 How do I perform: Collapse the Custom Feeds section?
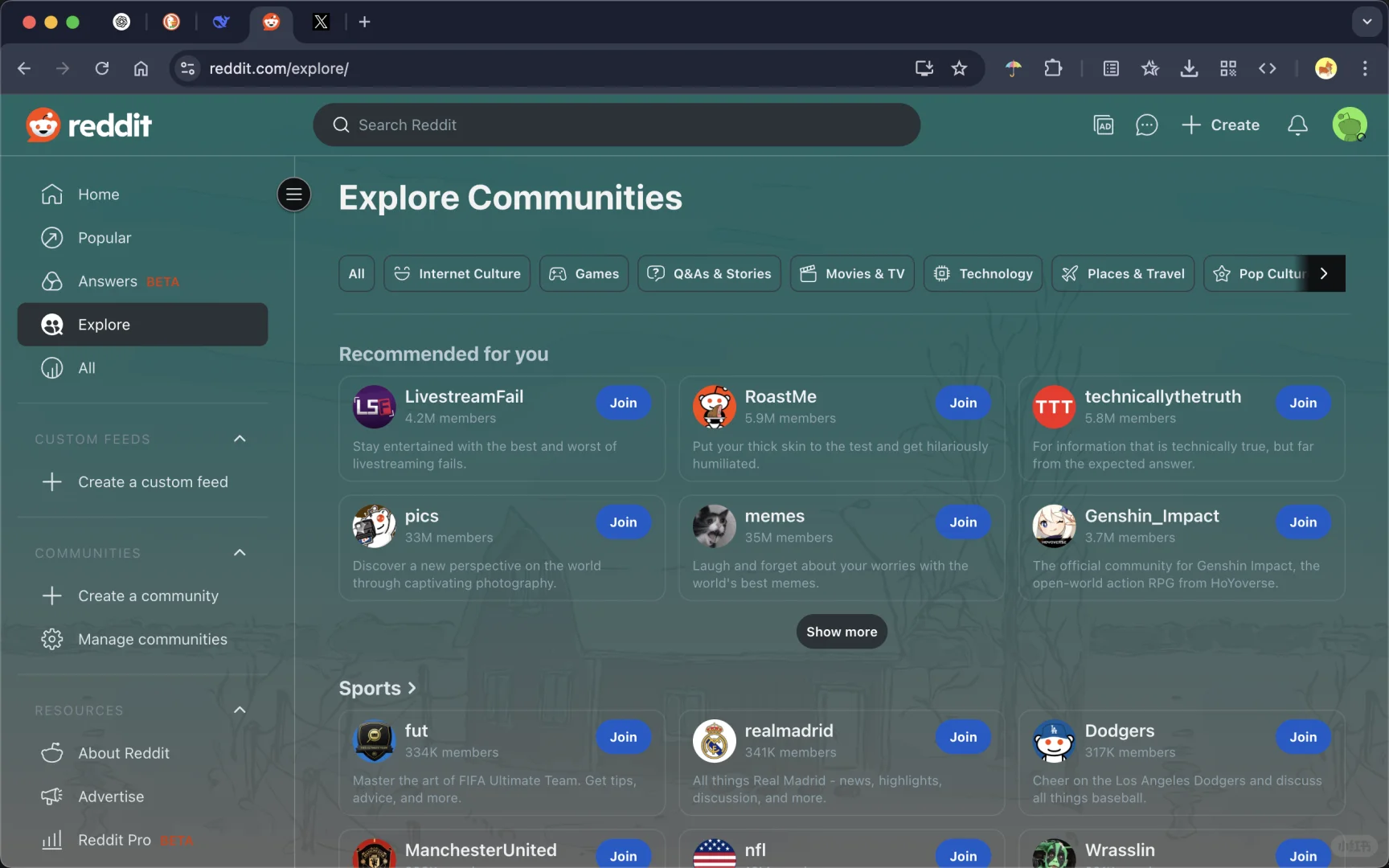click(x=240, y=439)
